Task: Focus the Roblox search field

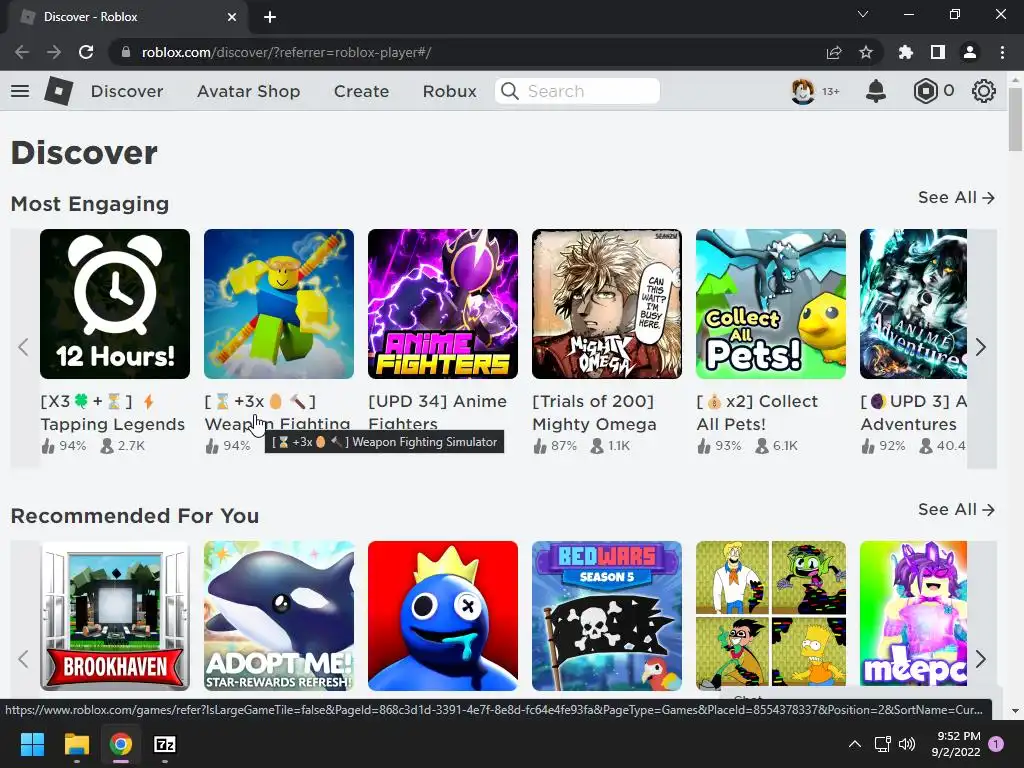Action: [x=577, y=91]
